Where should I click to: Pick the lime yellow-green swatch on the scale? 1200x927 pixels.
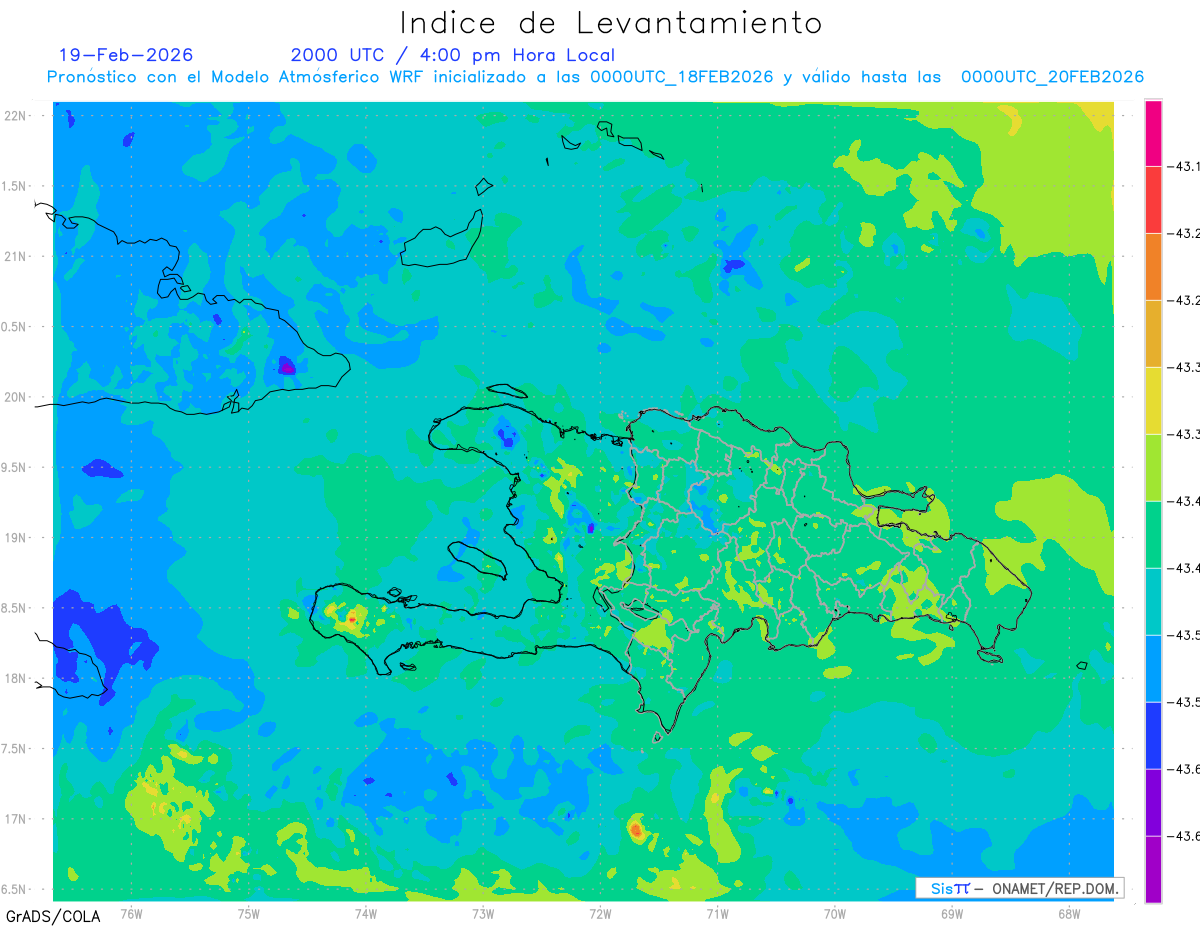(1153, 468)
